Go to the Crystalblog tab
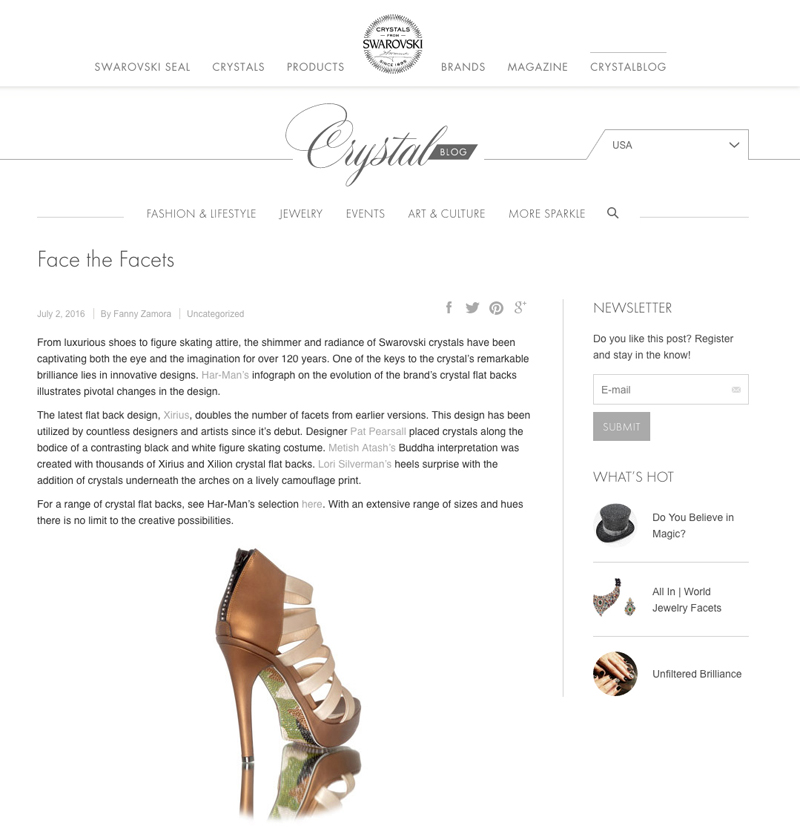800x840 pixels. tap(628, 67)
